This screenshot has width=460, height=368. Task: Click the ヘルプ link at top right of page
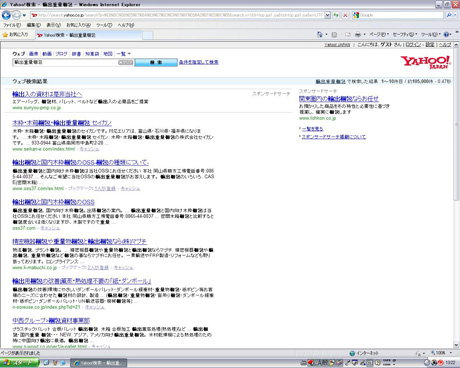pos(445,45)
